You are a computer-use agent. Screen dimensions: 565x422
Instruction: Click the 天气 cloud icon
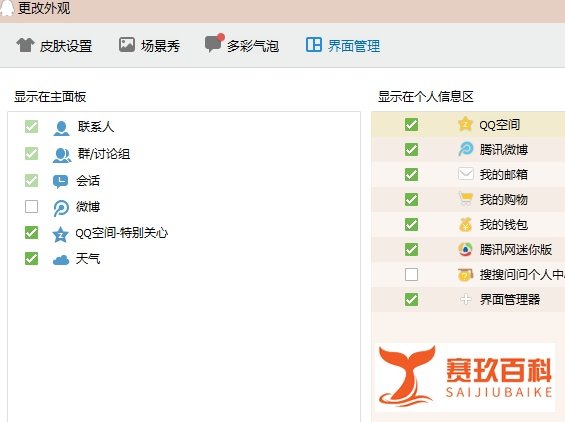(x=61, y=260)
